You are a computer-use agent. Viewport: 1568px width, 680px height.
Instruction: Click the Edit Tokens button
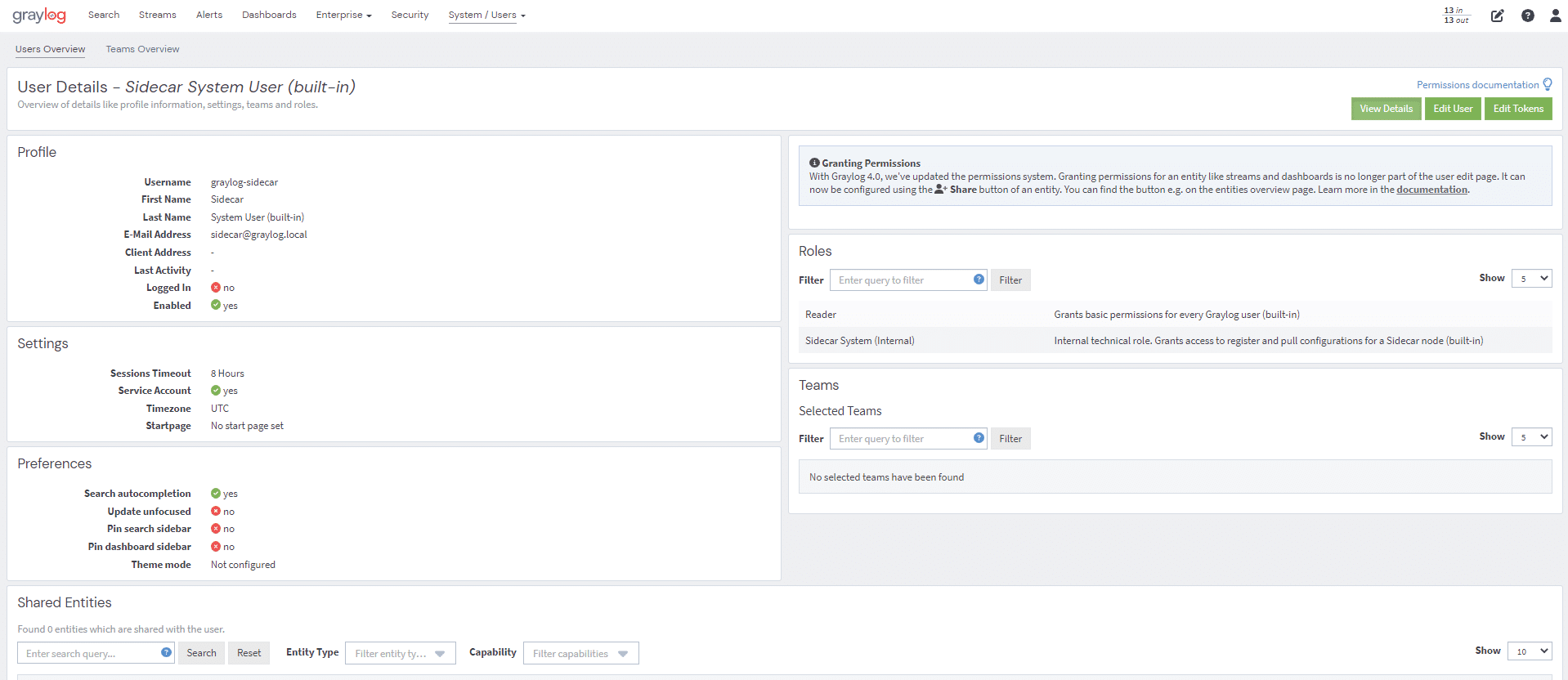(x=1518, y=109)
